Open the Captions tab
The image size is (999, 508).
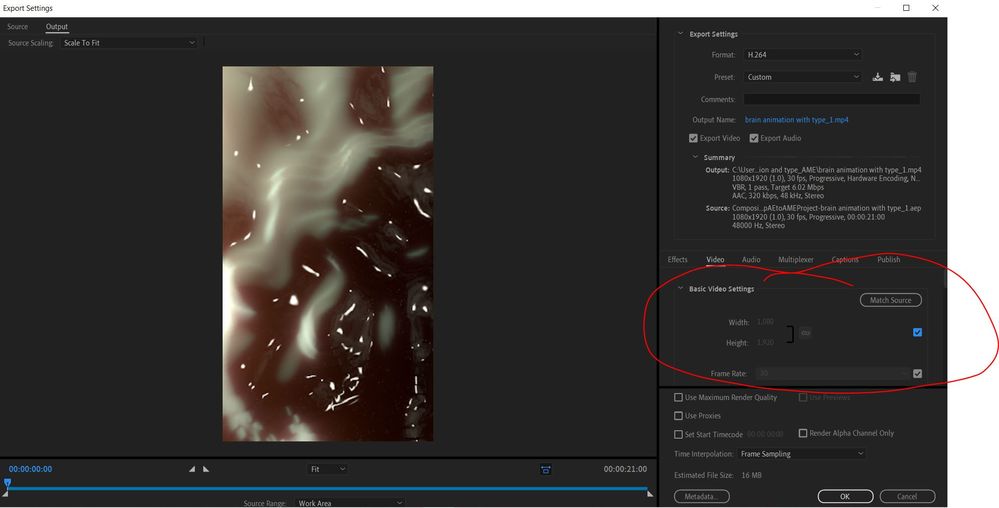click(845, 259)
